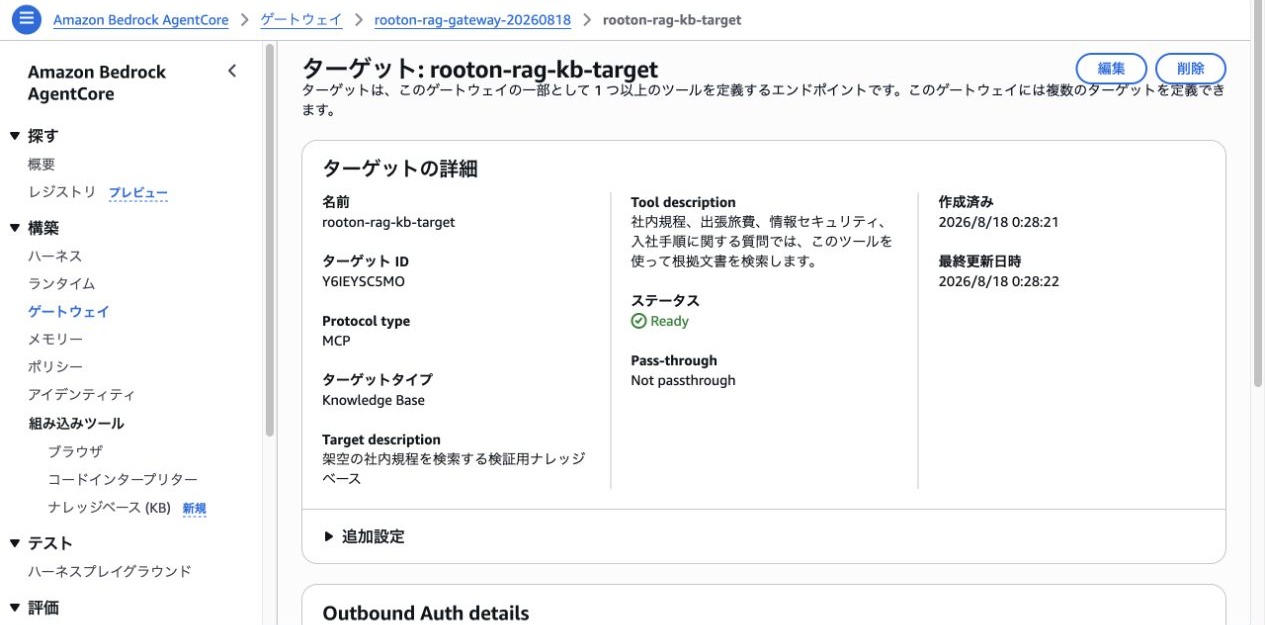
Task: Click the 編集 button
Action: coord(1111,69)
